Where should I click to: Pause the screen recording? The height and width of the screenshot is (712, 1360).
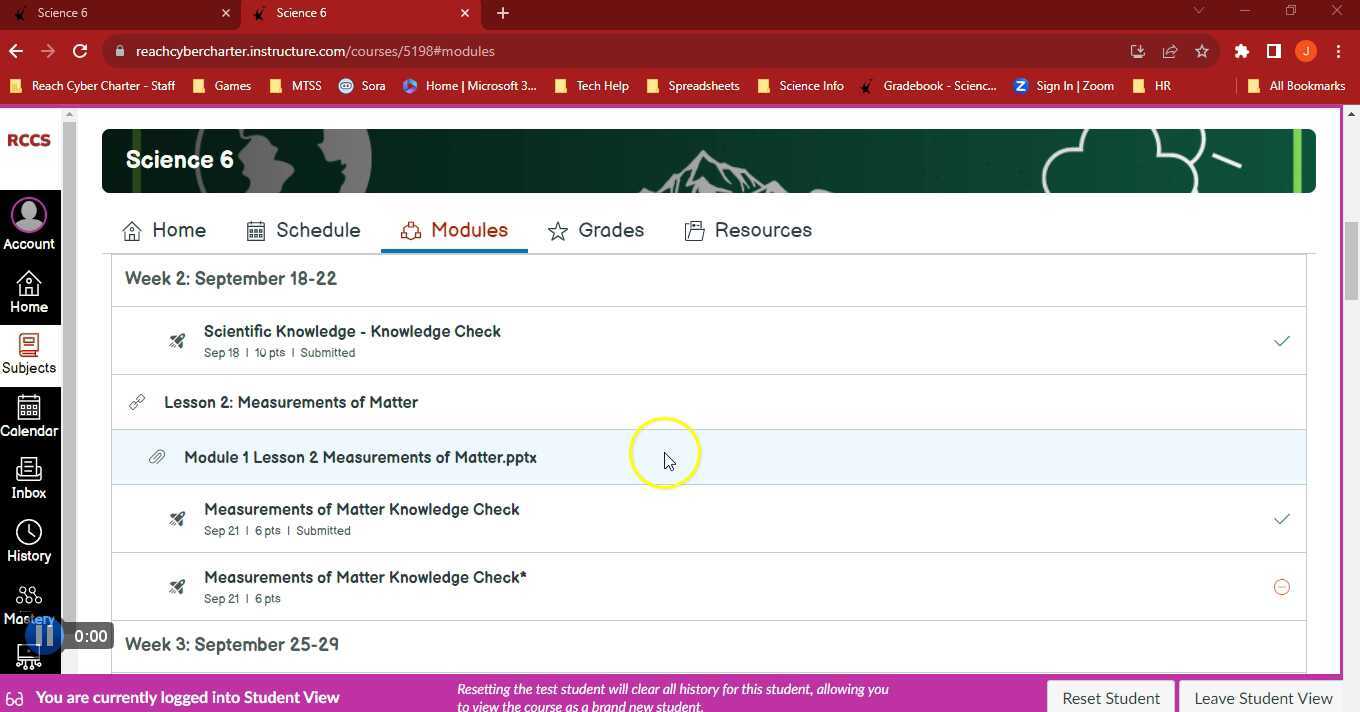click(44, 636)
